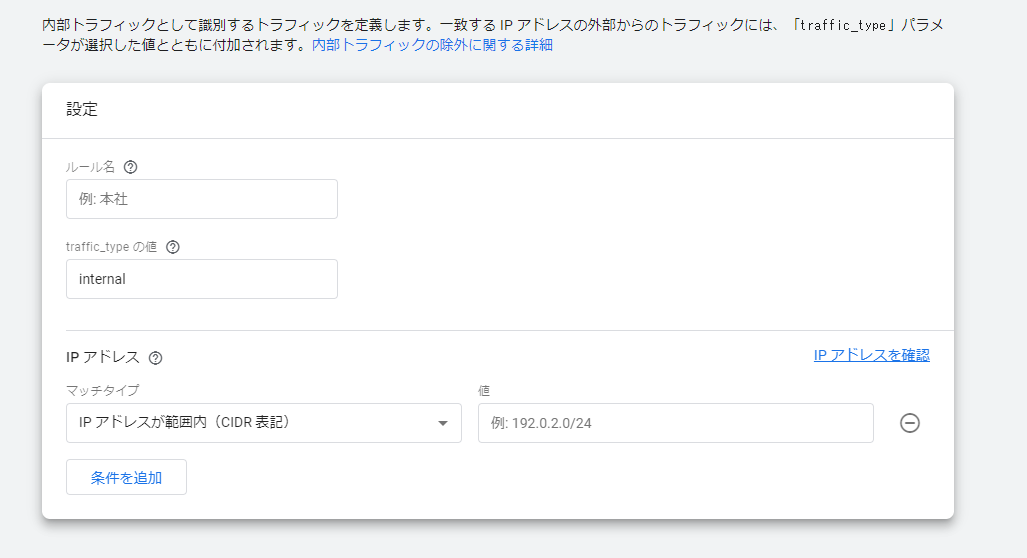Click the 設定 section heading
Image resolution: width=1027 pixels, height=558 pixels.
point(82,109)
